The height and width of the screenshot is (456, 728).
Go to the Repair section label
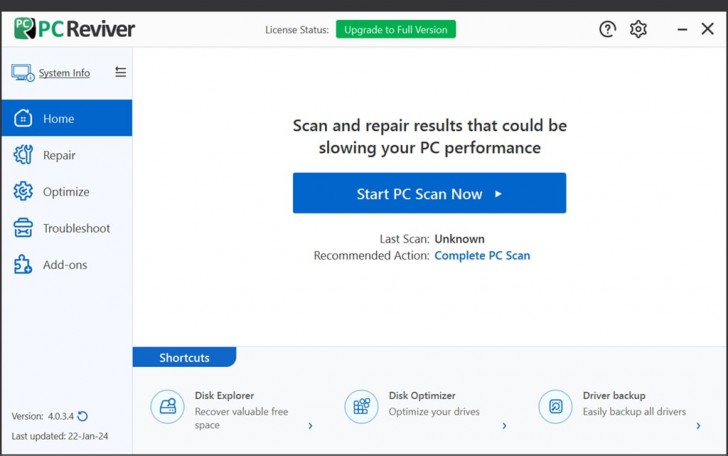[x=59, y=156]
